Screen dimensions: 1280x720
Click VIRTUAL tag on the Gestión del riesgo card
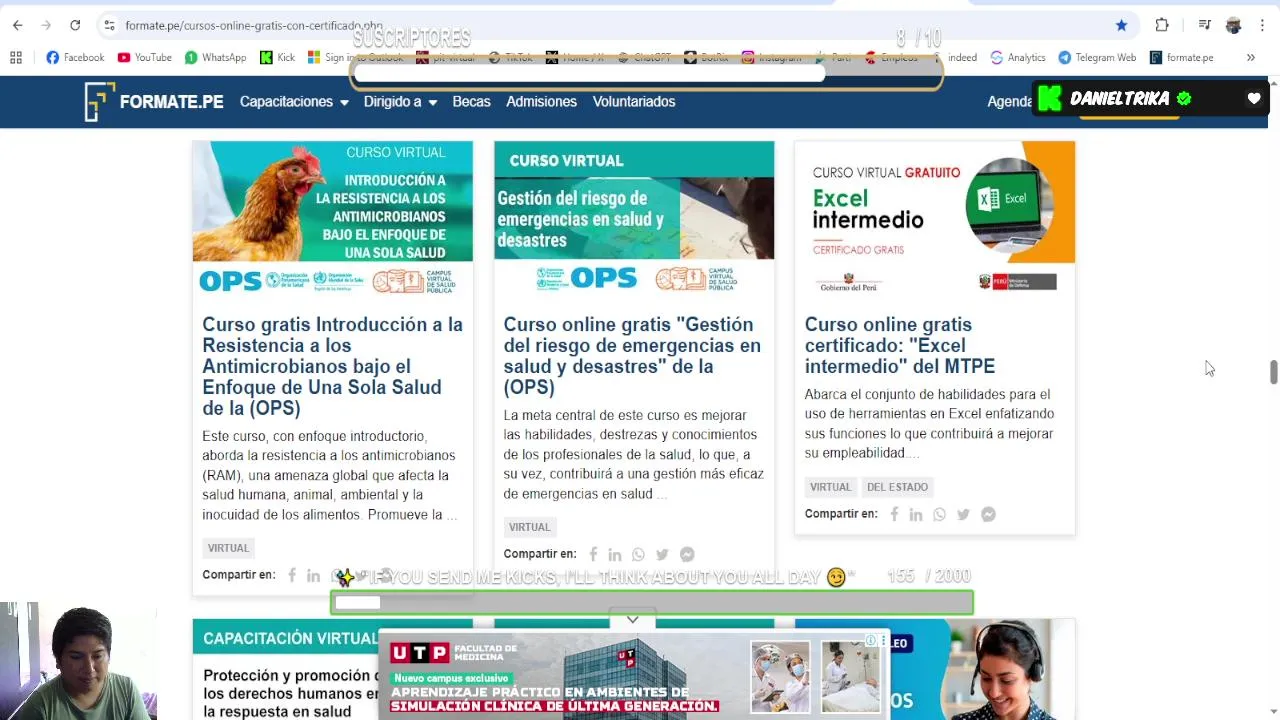(529, 527)
